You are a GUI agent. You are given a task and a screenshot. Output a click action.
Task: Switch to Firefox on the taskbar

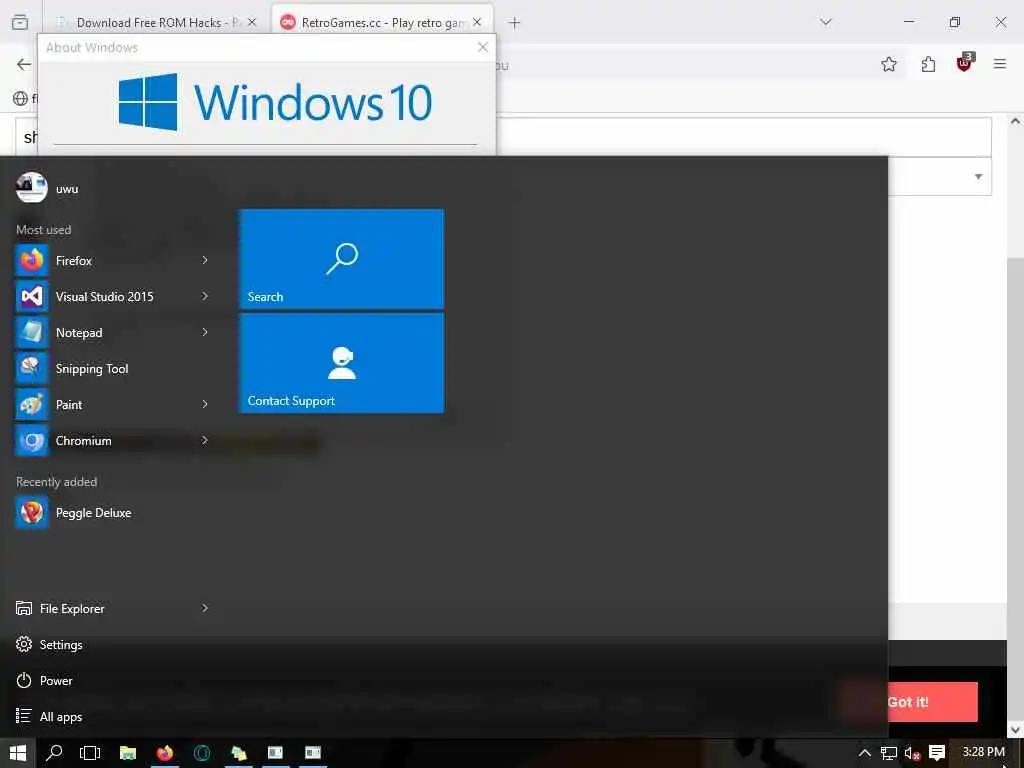[x=165, y=753]
